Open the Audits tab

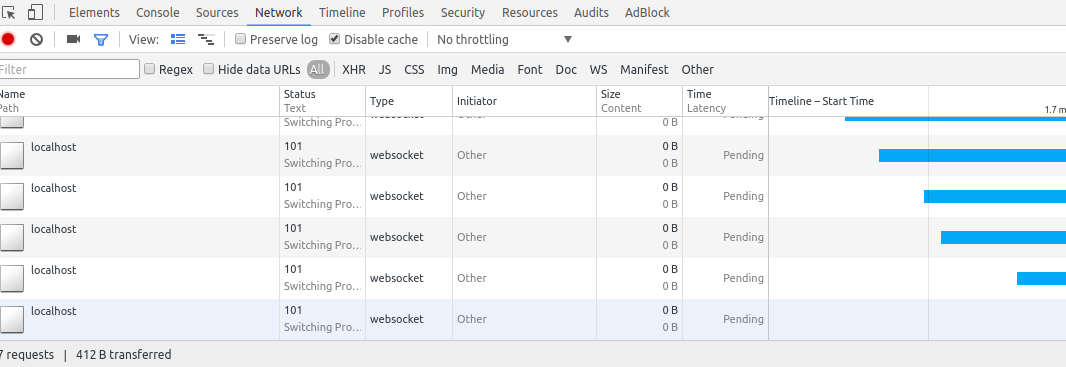click(591, 12)
